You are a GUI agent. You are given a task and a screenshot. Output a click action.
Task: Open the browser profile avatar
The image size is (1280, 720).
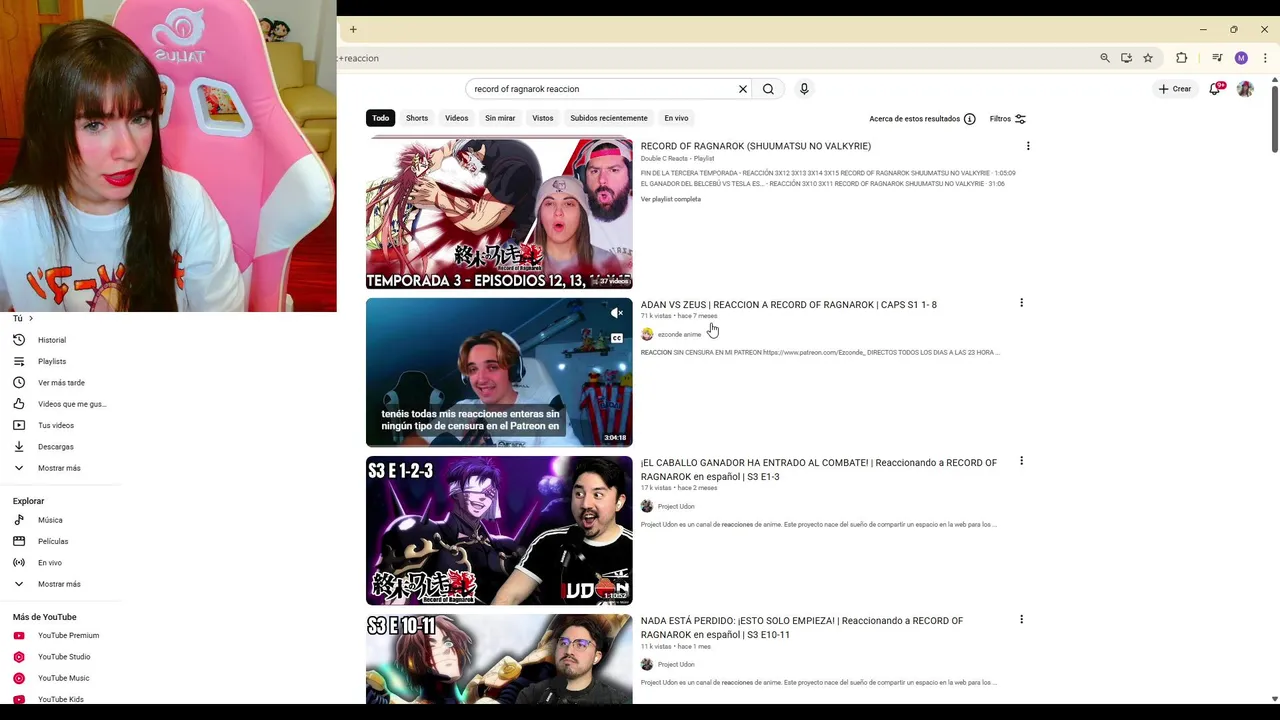point(1241,58)
